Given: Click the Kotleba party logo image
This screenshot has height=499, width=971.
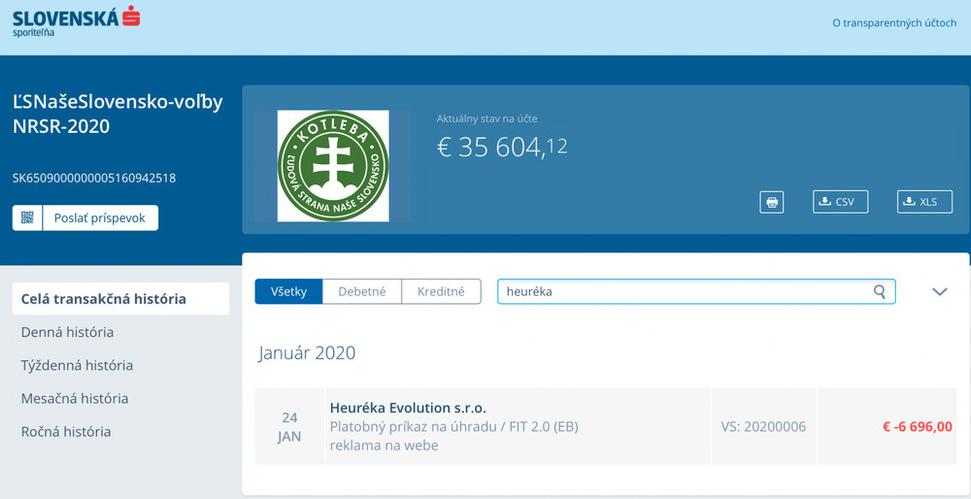Looking at the screenshot, I should (333, 166).
